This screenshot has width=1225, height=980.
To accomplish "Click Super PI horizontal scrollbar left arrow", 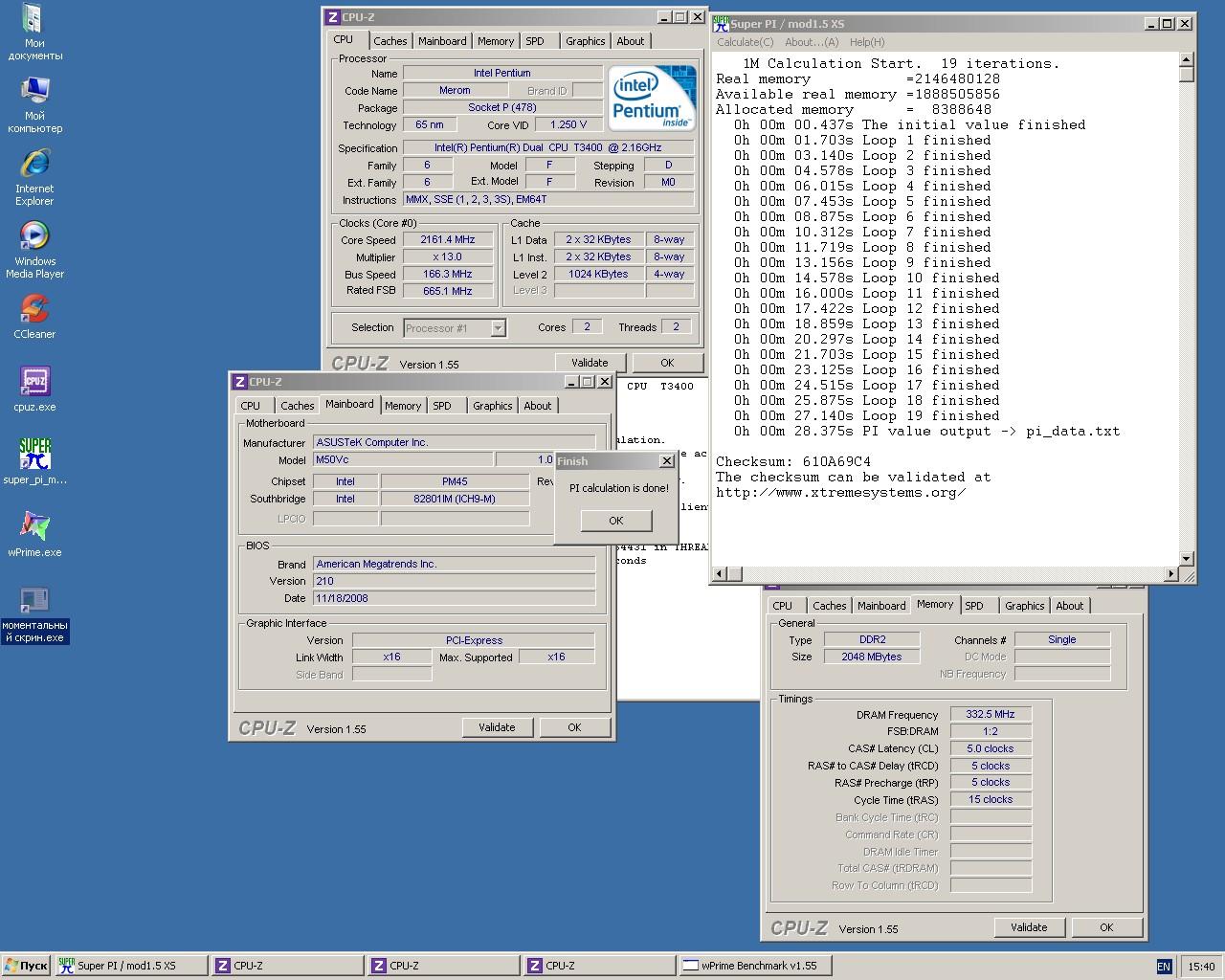I will (x=720, y=574).
